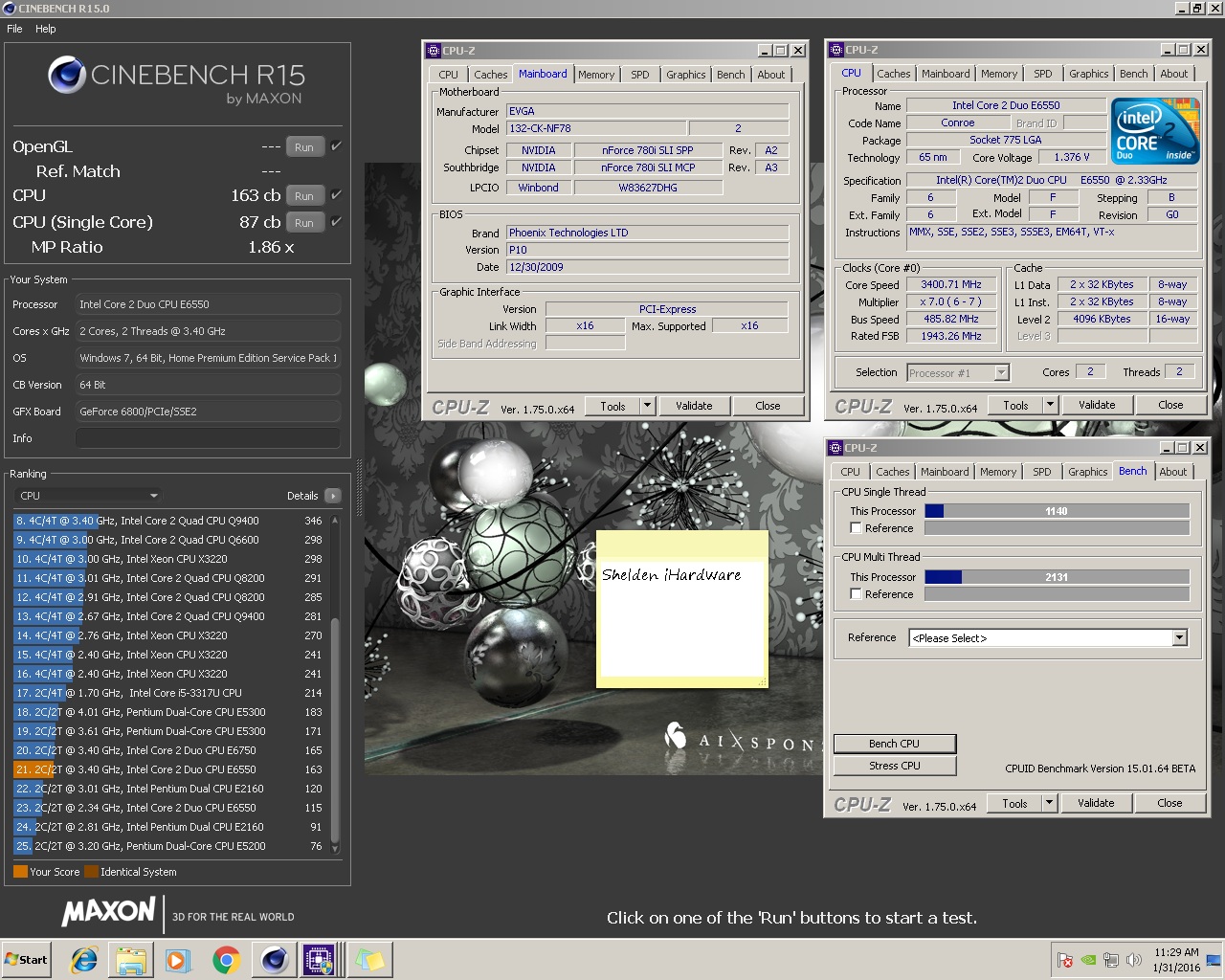Open the Help menu in Cinebench
This screenshot has height=980, width=1225.
pos(46,29)
